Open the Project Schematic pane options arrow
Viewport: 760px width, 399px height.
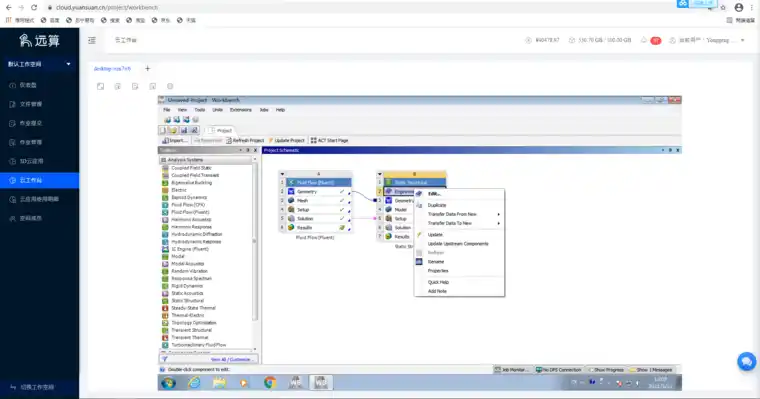[x=663, y=150]
